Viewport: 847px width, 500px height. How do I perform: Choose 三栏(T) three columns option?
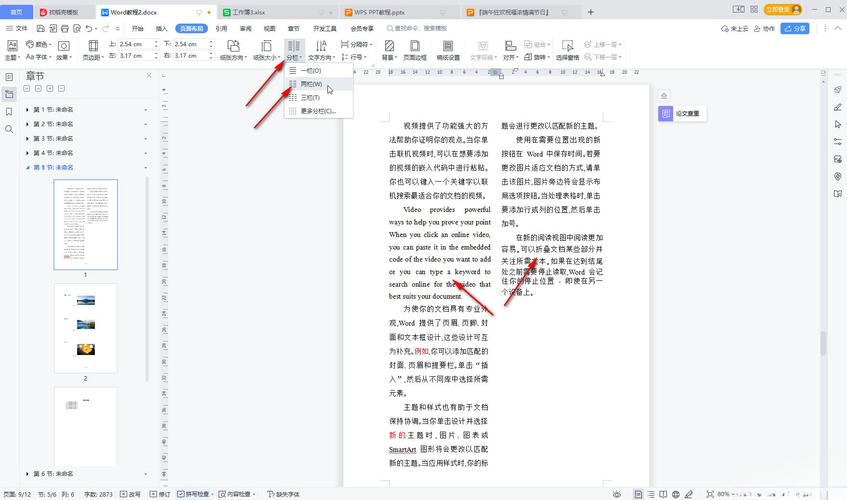click(x=319, y=98)
